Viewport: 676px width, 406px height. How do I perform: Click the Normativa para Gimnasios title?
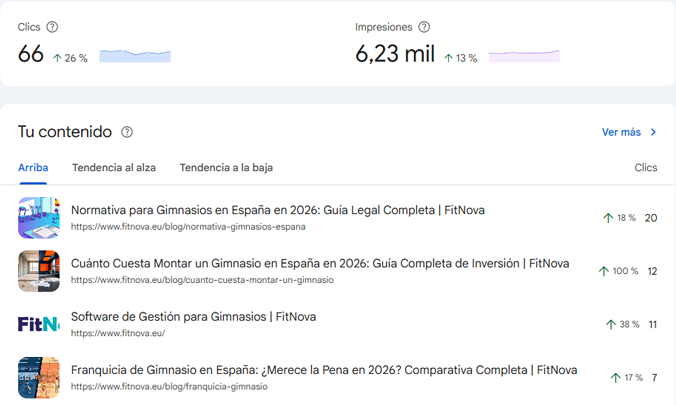(x=278, y=210)
